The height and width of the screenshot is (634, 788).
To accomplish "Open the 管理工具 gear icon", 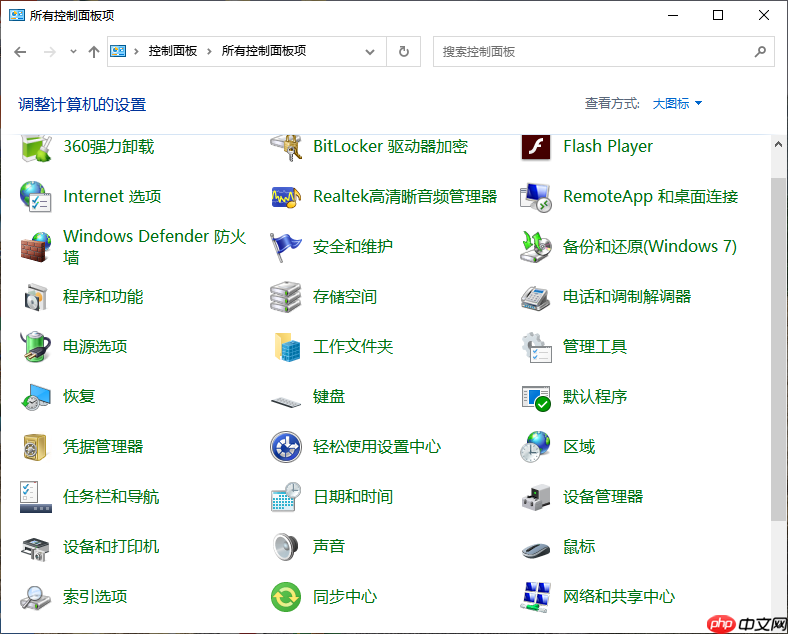I will [x=536, y=347].
